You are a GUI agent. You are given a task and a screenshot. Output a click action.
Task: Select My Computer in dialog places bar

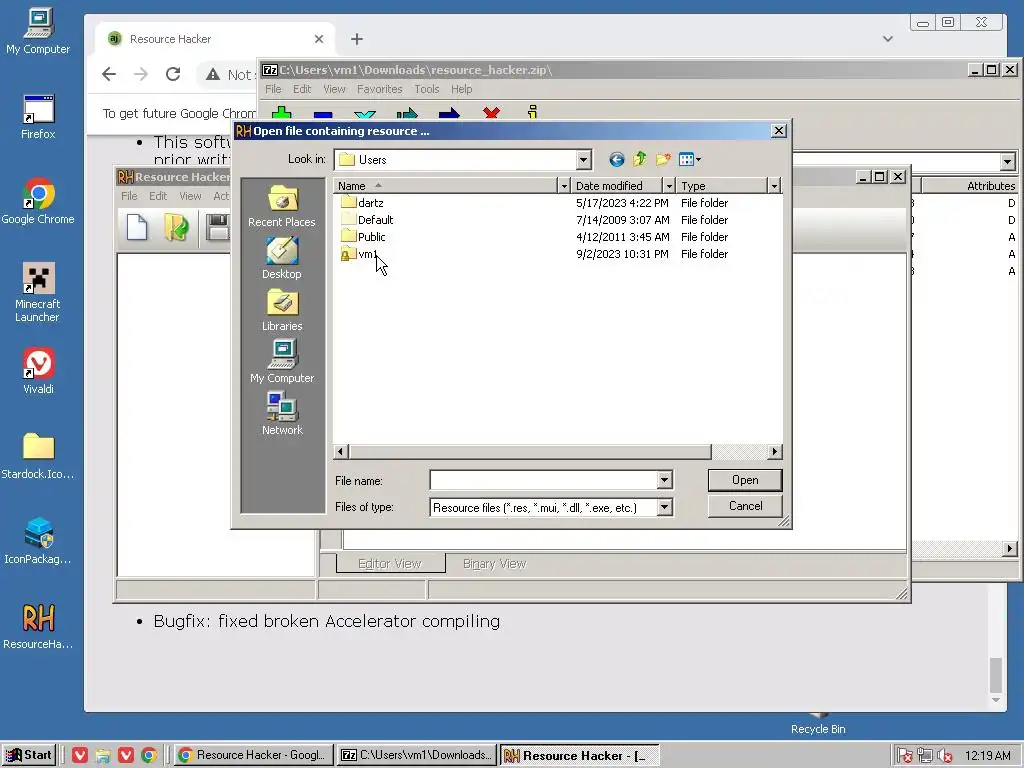(282, 362)
